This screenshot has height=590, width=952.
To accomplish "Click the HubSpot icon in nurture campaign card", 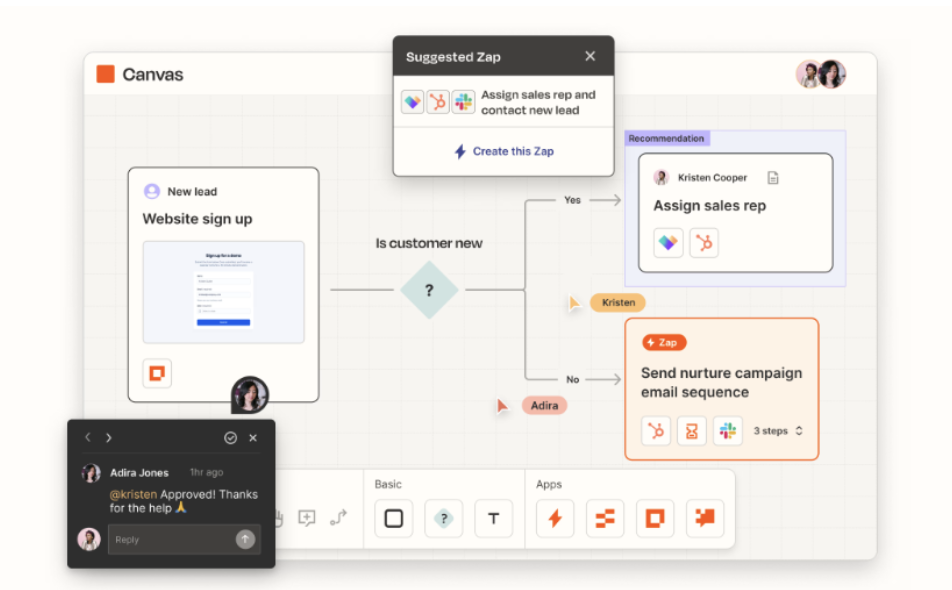I will (x=656, y=431).
